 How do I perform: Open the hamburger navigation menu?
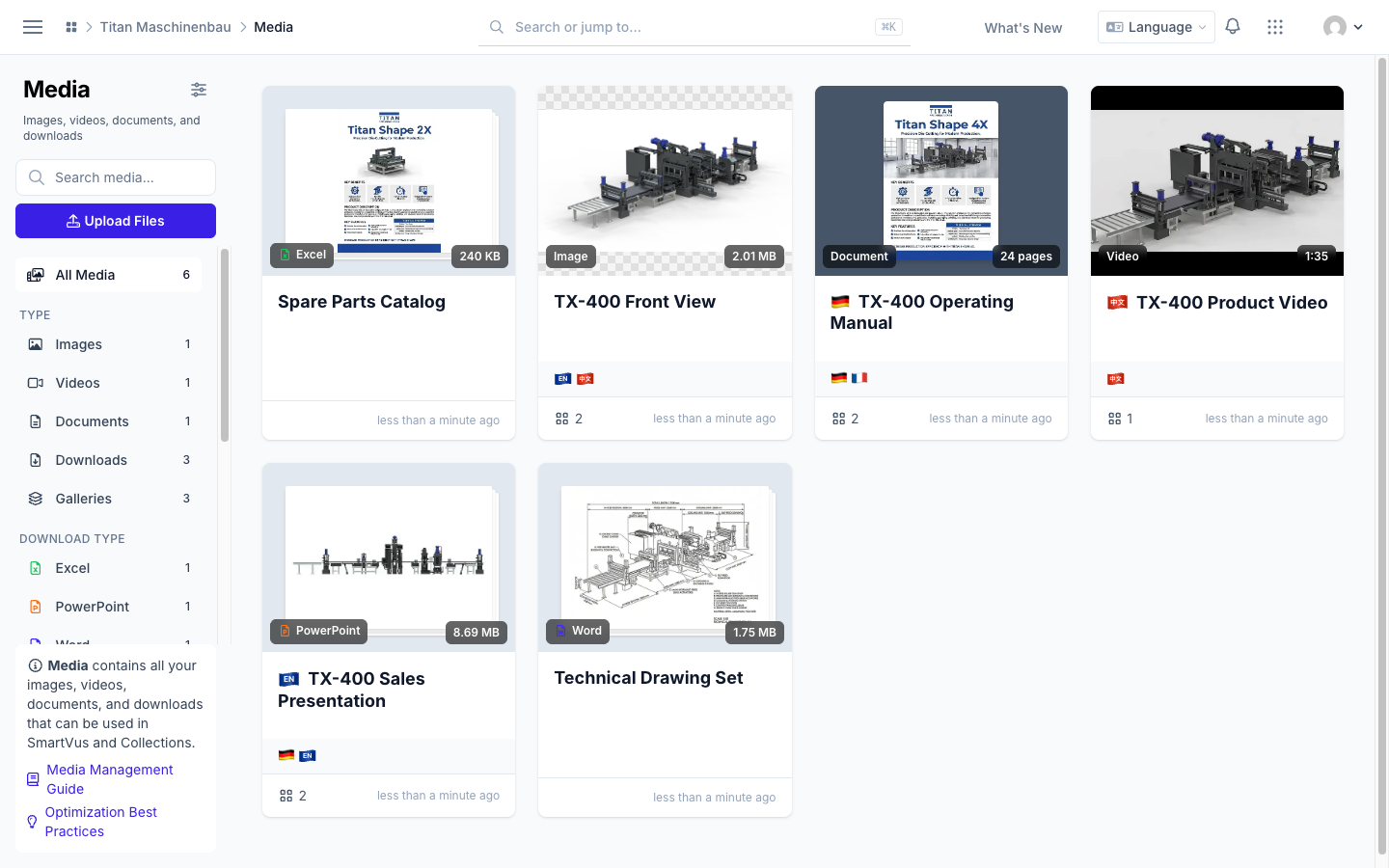33,27
